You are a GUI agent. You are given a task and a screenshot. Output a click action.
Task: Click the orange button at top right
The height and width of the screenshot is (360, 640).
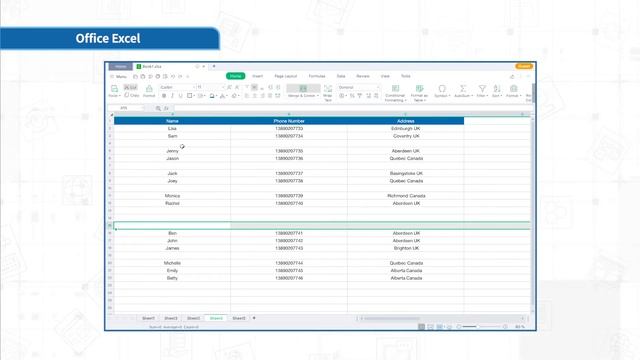coord(524,66)
